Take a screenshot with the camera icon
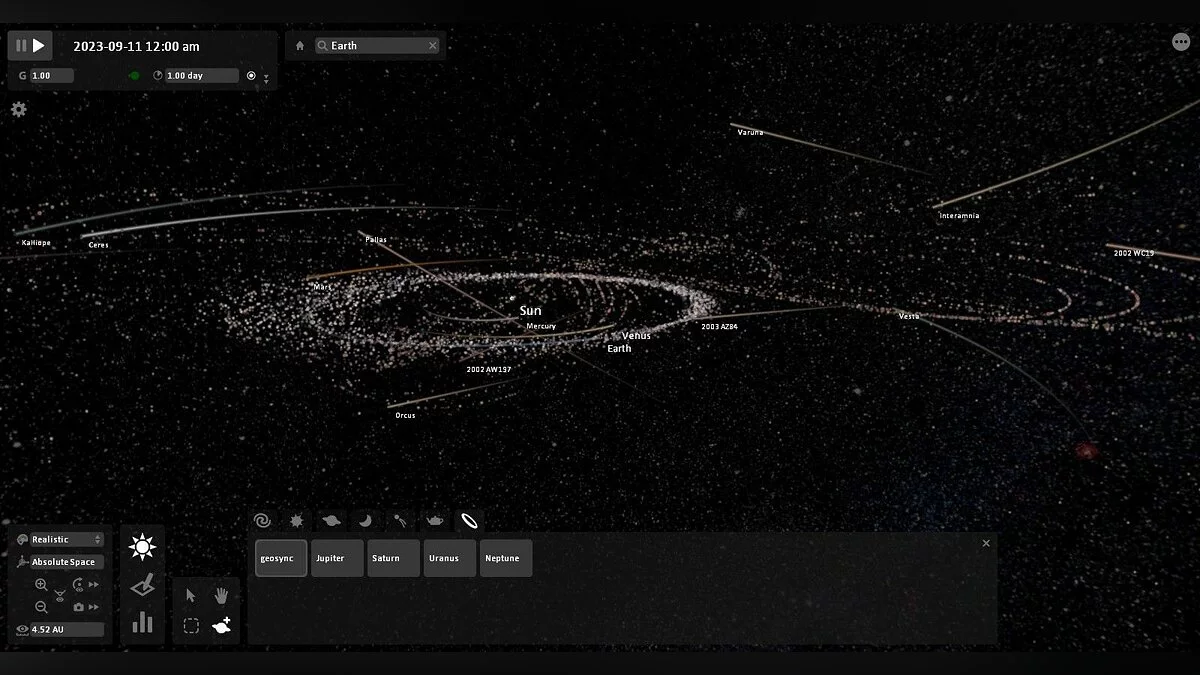1200x675 pixels. [79, 607]
